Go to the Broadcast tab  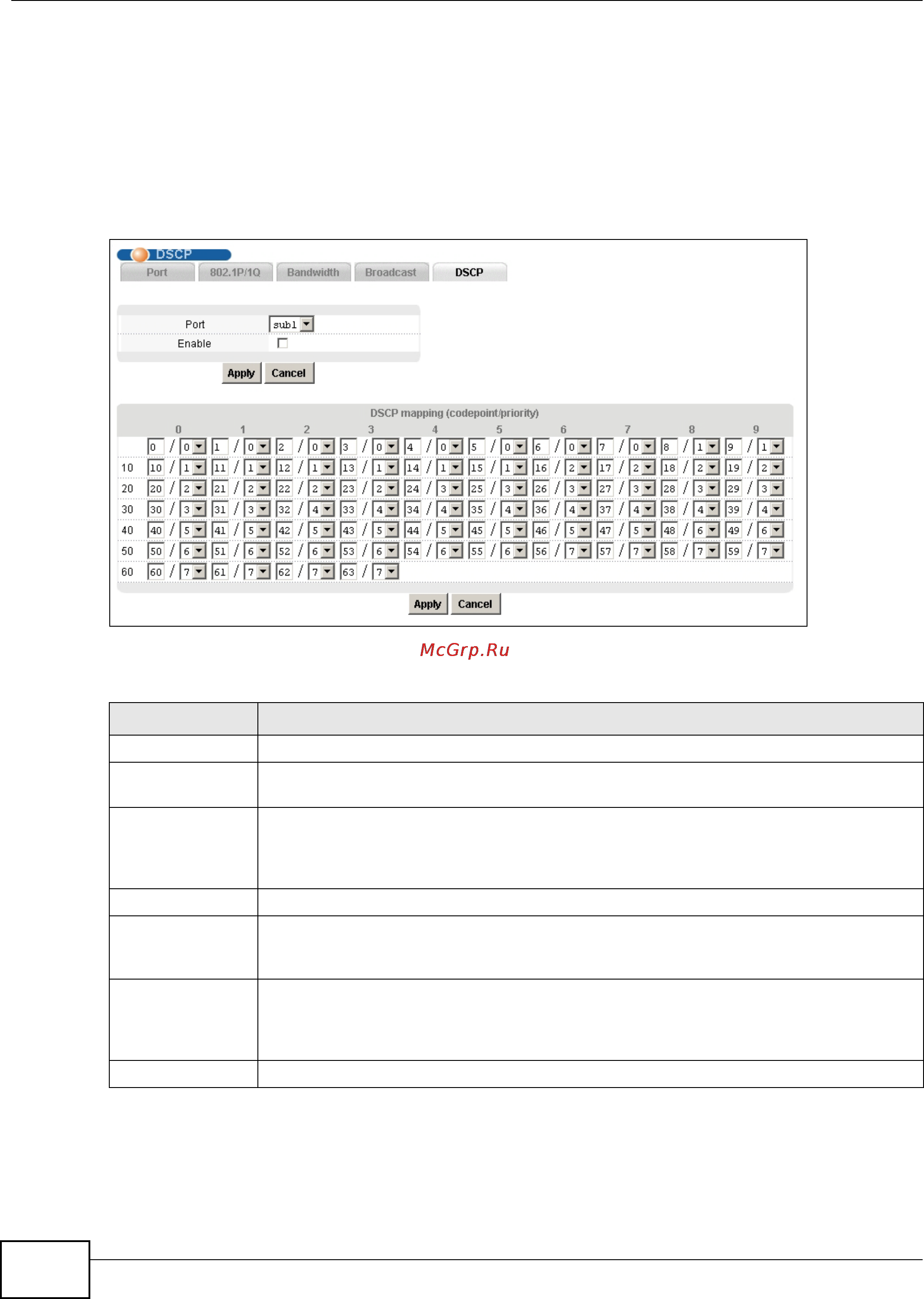click(390, 272)
